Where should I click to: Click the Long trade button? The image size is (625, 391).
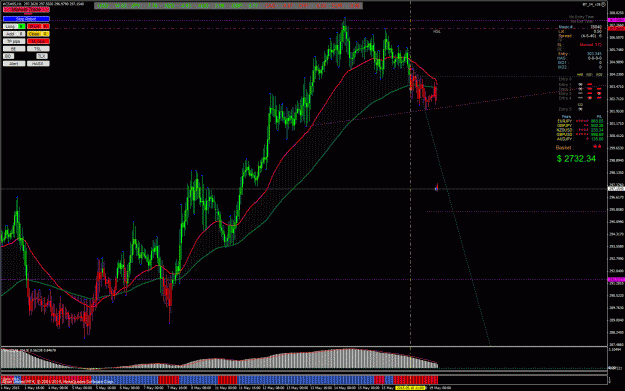(11, 26)
